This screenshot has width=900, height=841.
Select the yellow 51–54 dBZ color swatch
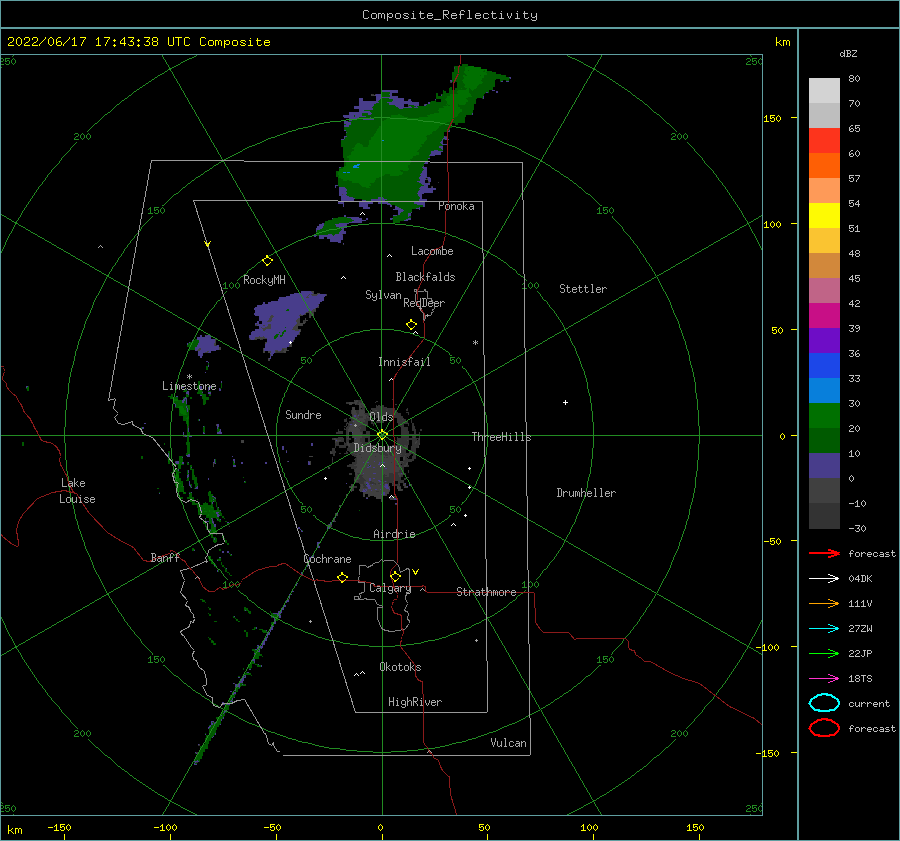(824, 216)
